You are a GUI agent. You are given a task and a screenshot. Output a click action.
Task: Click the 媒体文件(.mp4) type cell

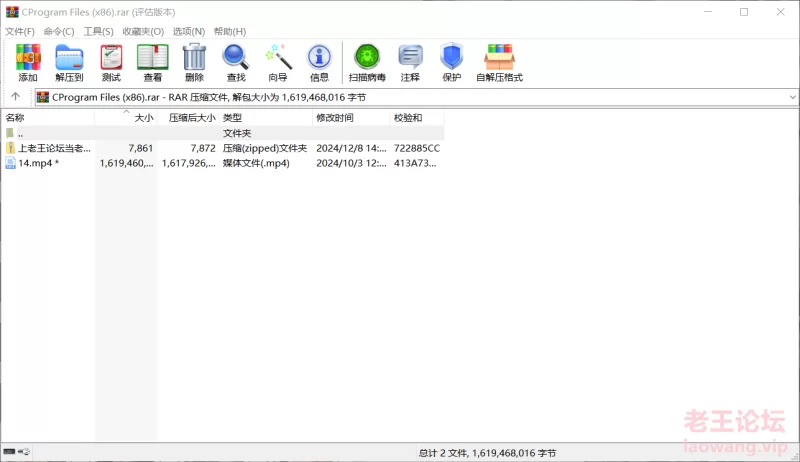pyautogui.click(x=256, y=163)
